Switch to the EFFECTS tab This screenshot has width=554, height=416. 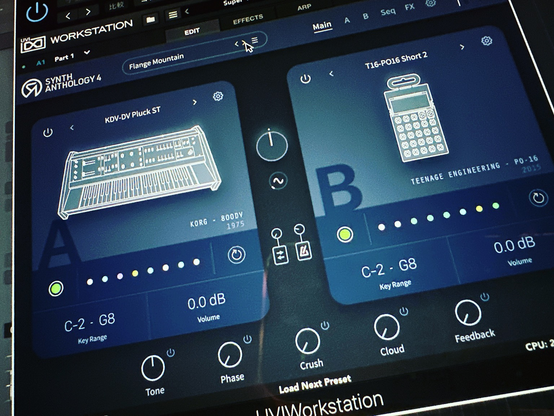(248, 19)
